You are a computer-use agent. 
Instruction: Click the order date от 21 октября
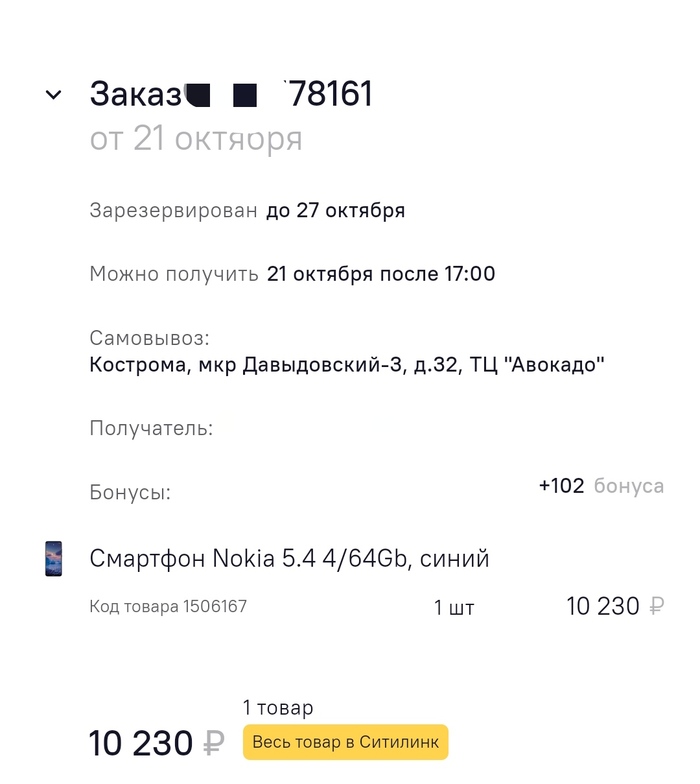pyautogui.click(x=196, y=139)
